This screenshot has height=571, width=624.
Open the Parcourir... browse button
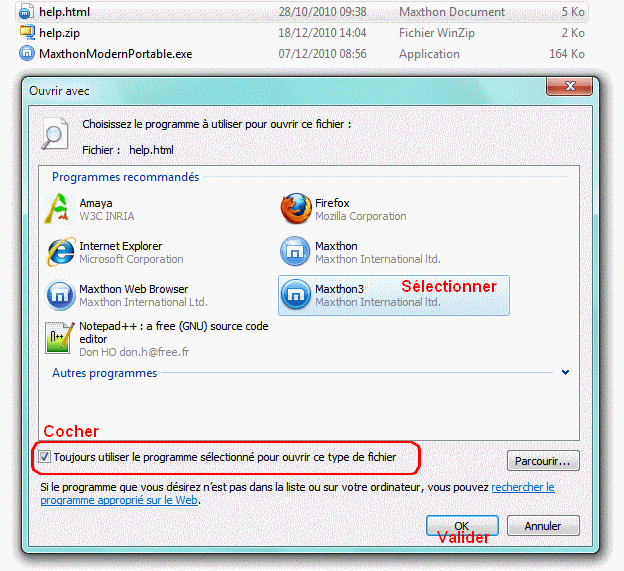[543, 461]
